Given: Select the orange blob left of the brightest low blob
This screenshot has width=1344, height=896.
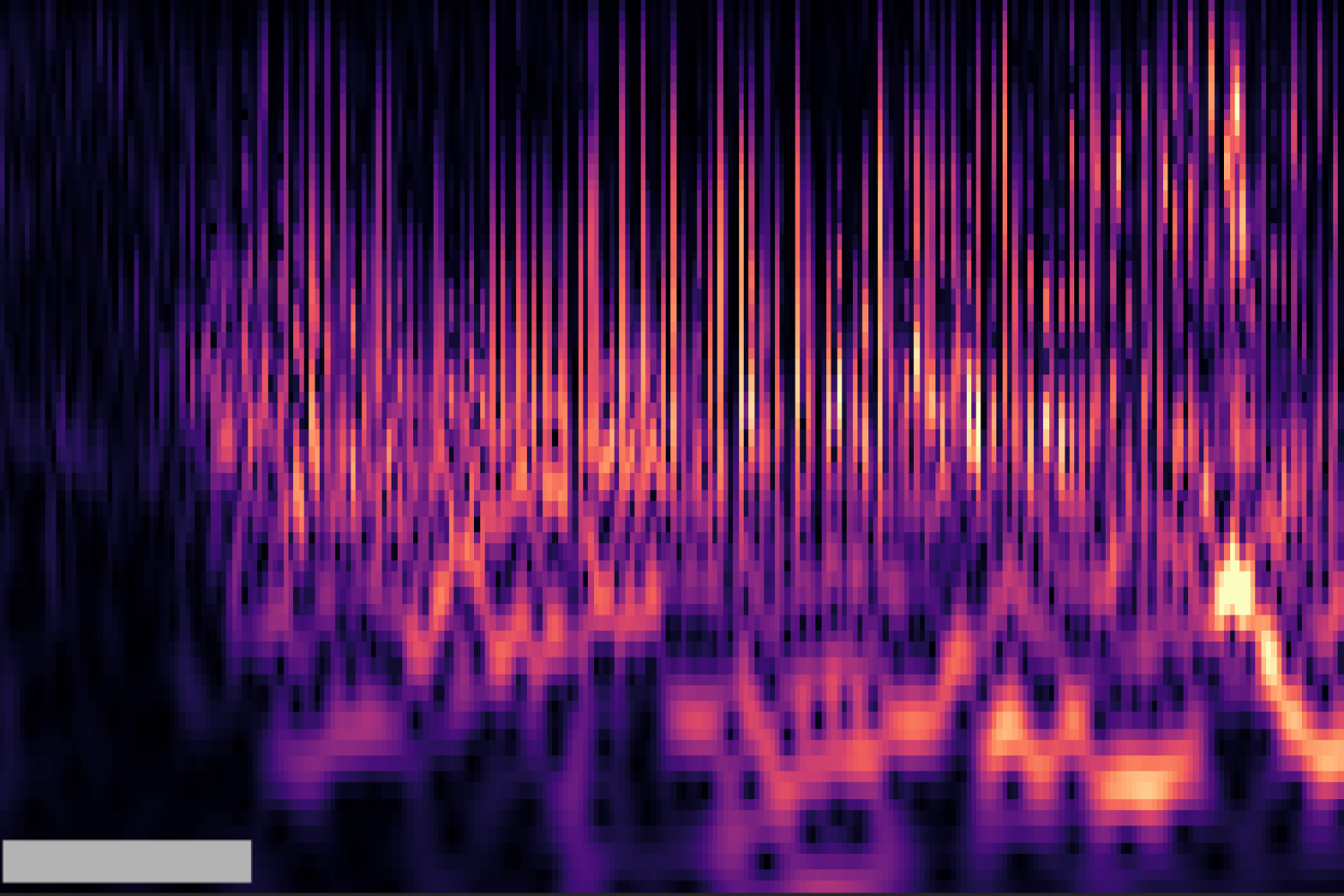Looking at the screenshot, I should [x=1008, y=726].
